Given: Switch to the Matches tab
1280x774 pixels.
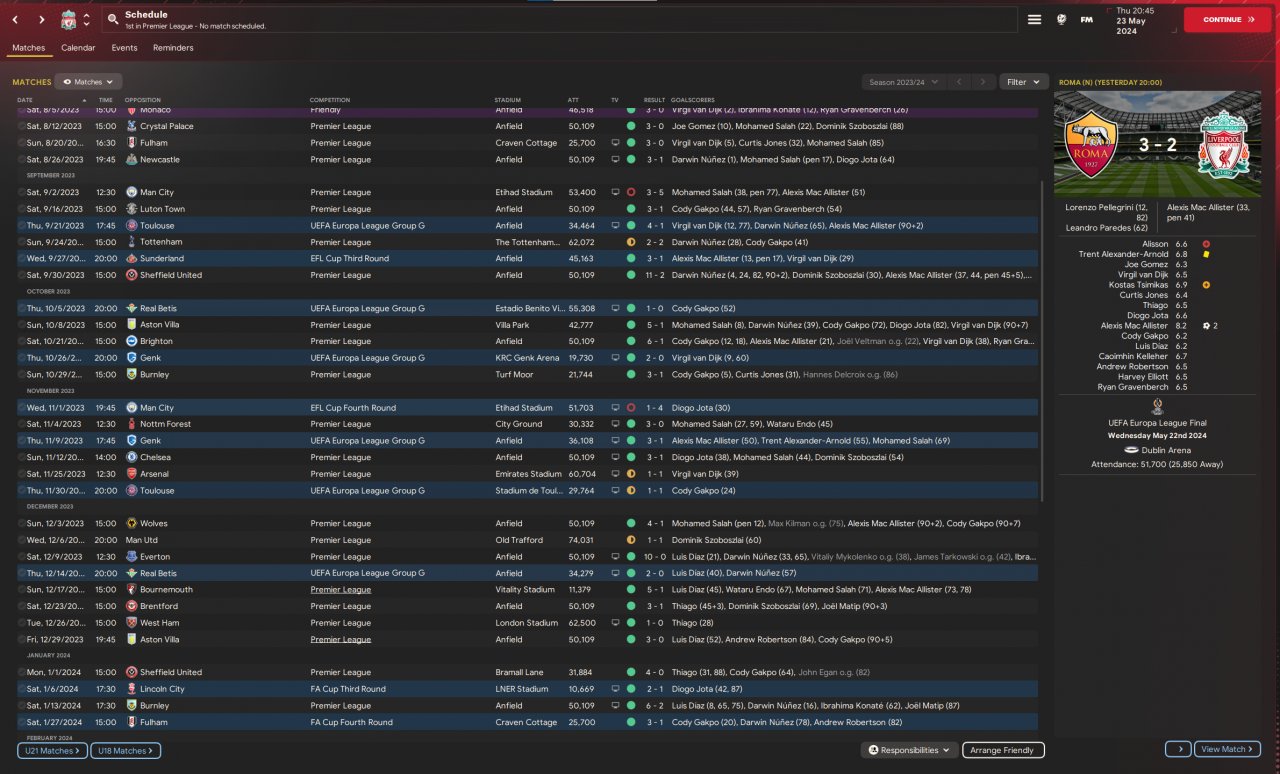Looking at the screenshot, I should pyautogui.click(x=28, y=48).
